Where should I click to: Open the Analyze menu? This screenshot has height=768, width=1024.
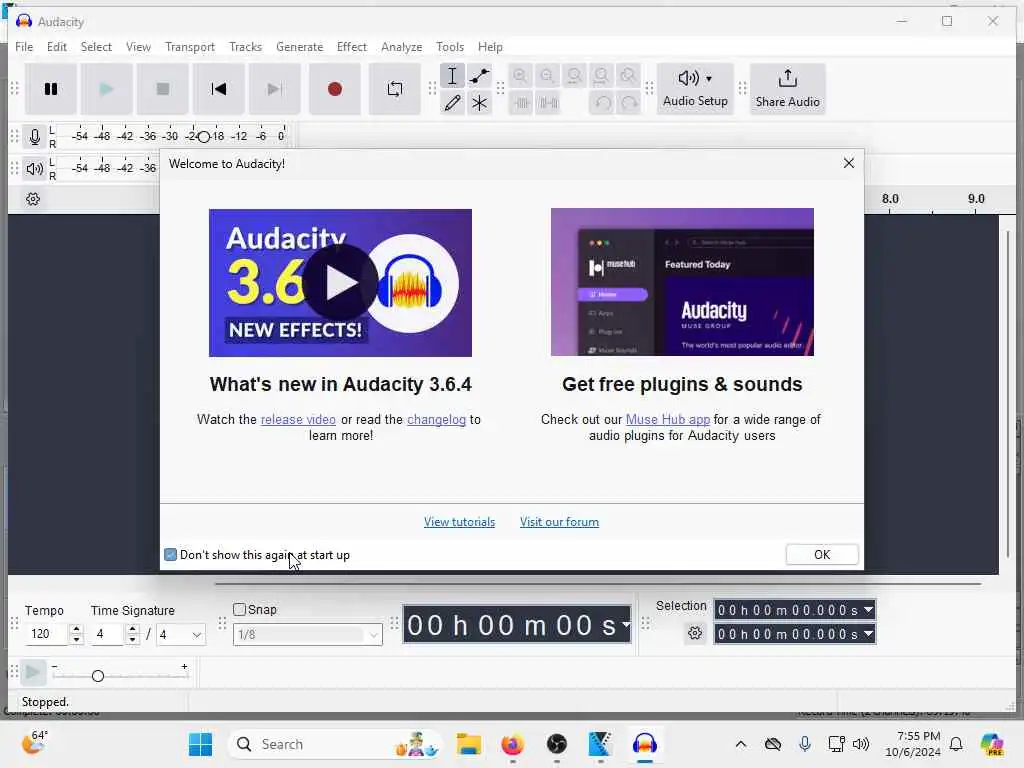tap(402, 47)
